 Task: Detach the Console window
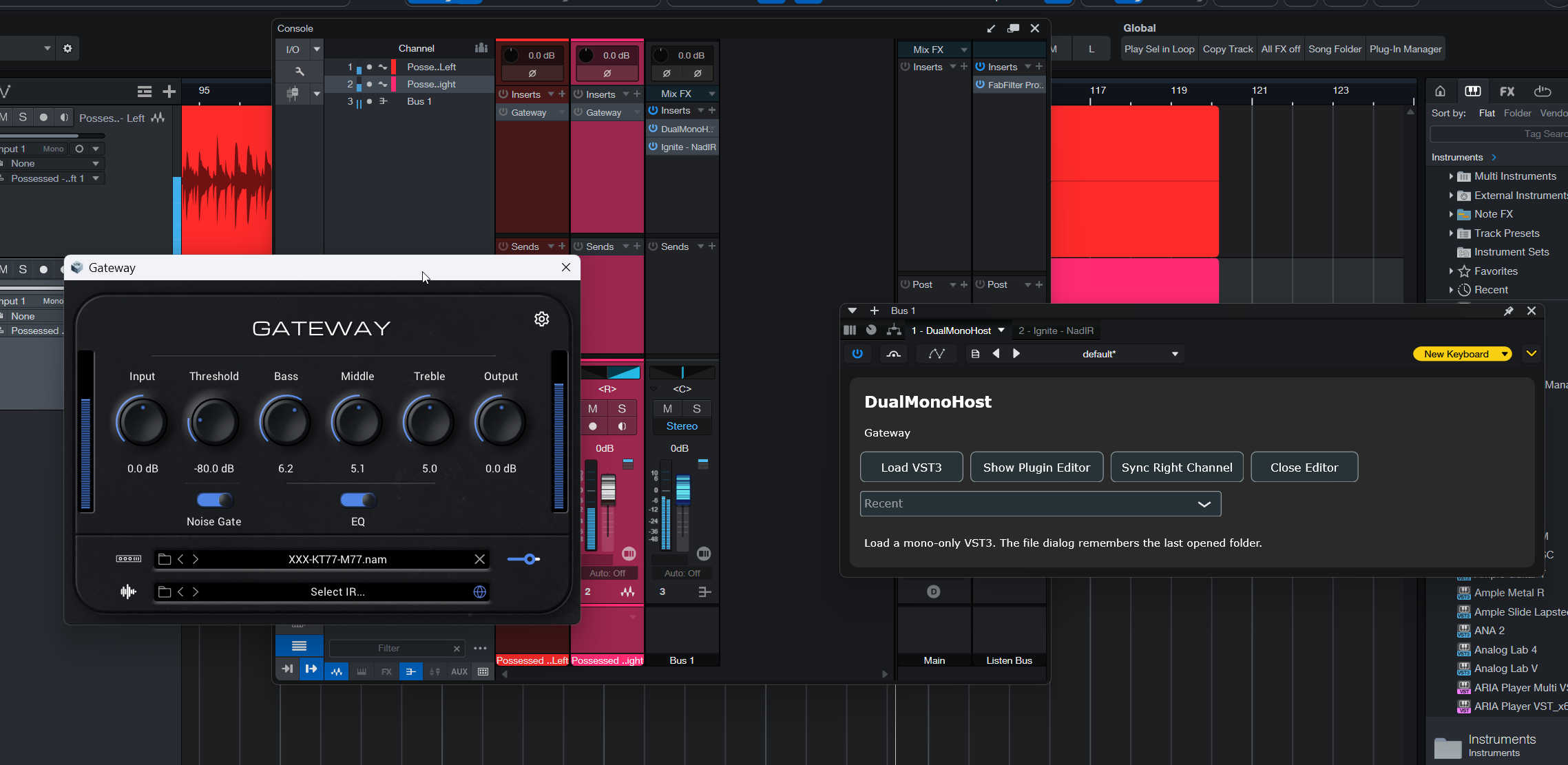pyautogui.click(x=1013, y=28)
